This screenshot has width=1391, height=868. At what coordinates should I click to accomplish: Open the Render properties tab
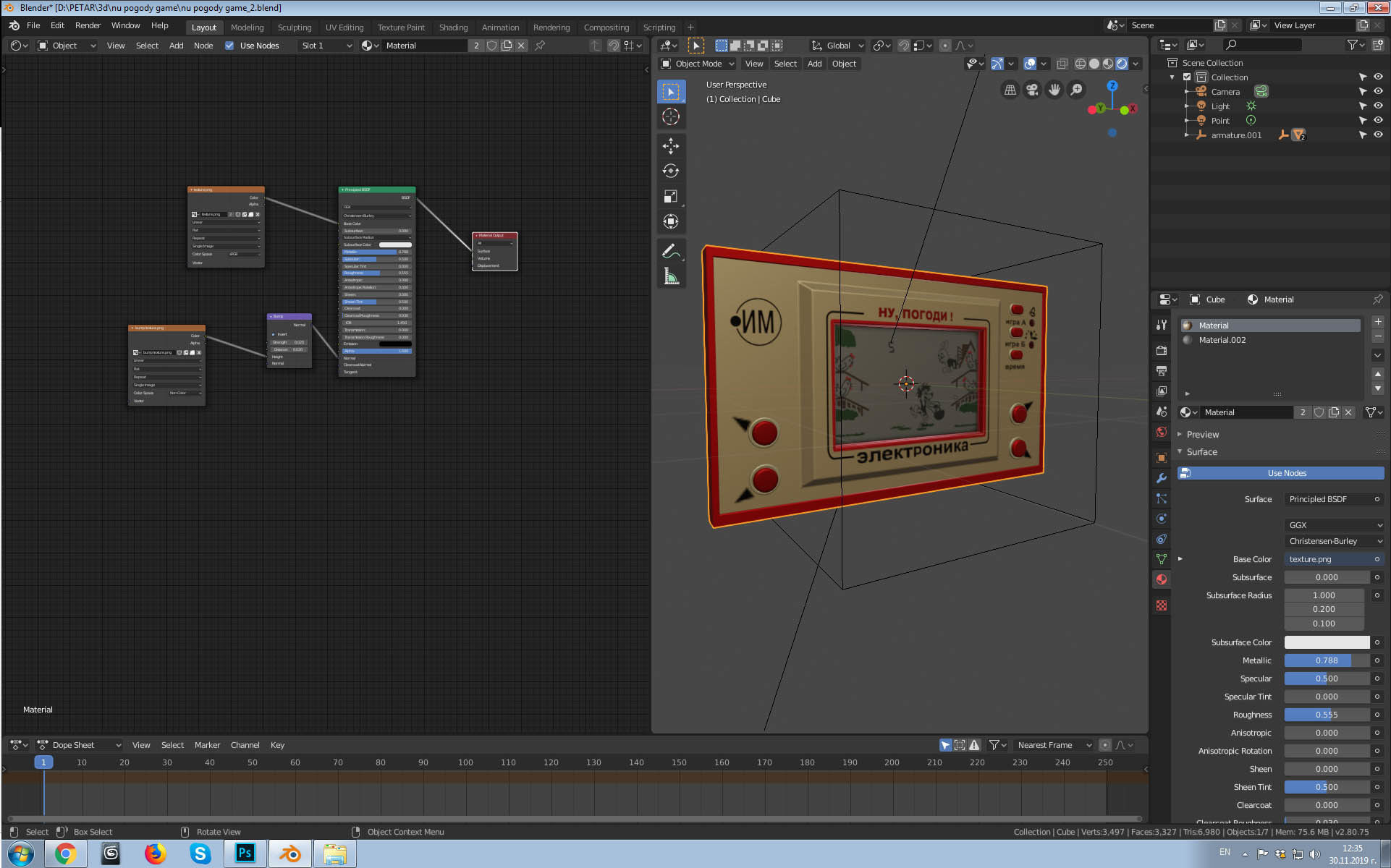click(x=1162, y=350)
